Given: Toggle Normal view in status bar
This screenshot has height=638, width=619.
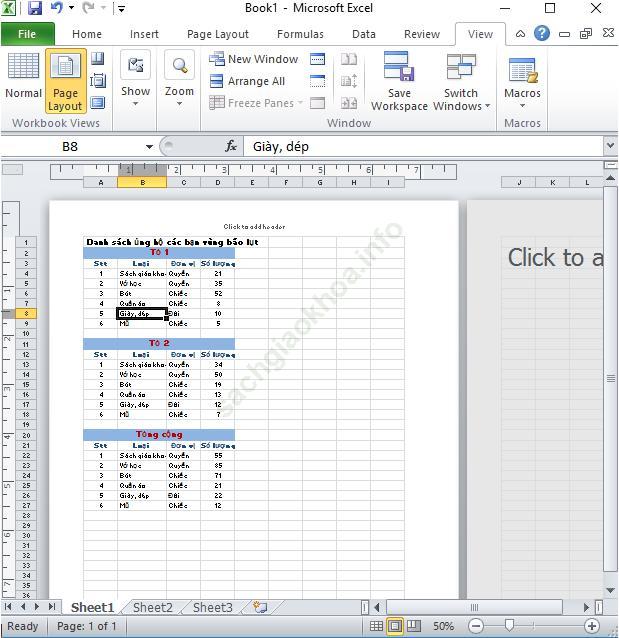Looking at the screenshot, I should [376, 626].
